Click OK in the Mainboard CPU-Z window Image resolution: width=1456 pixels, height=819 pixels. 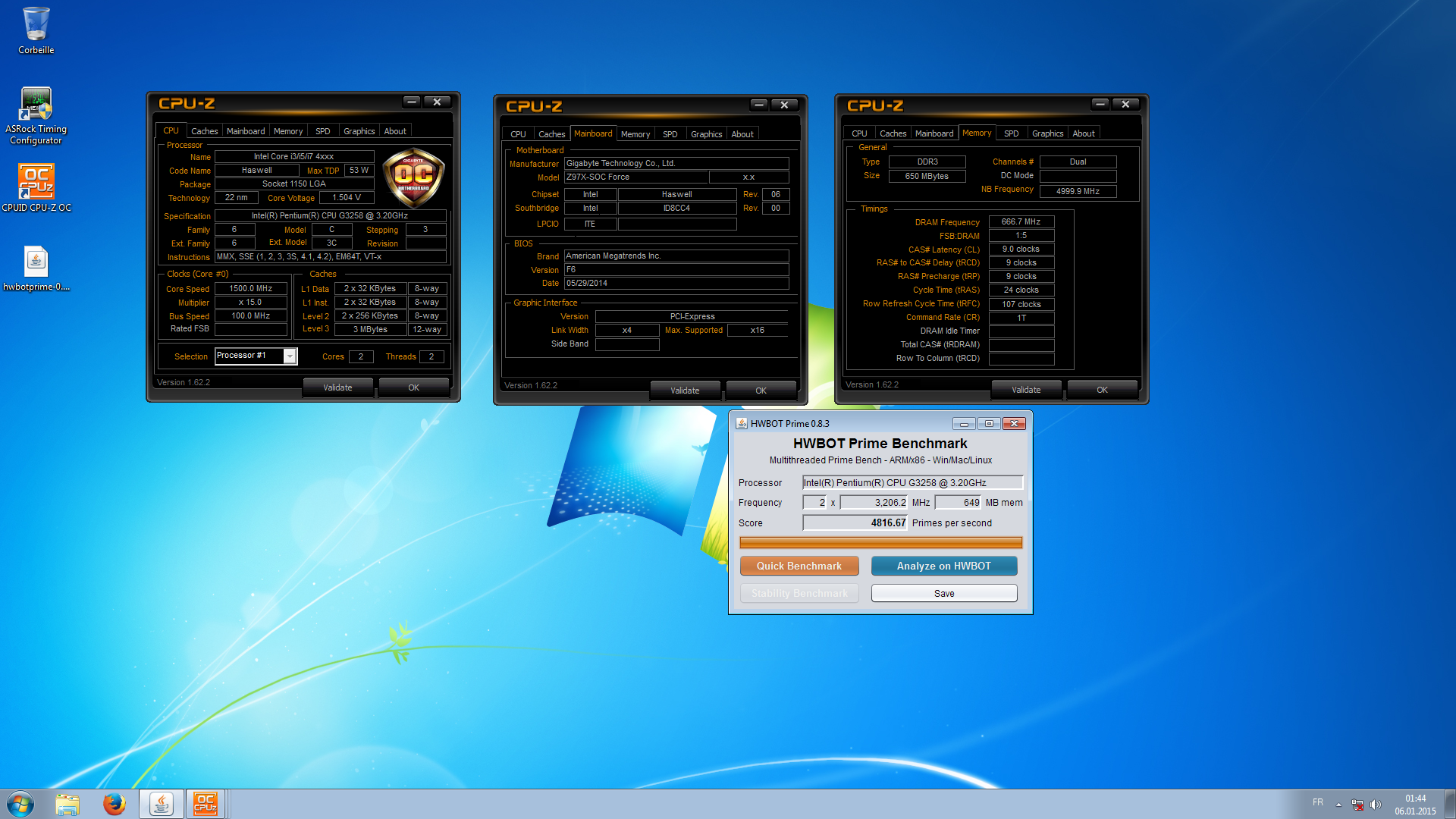click(x=761, y=391)
